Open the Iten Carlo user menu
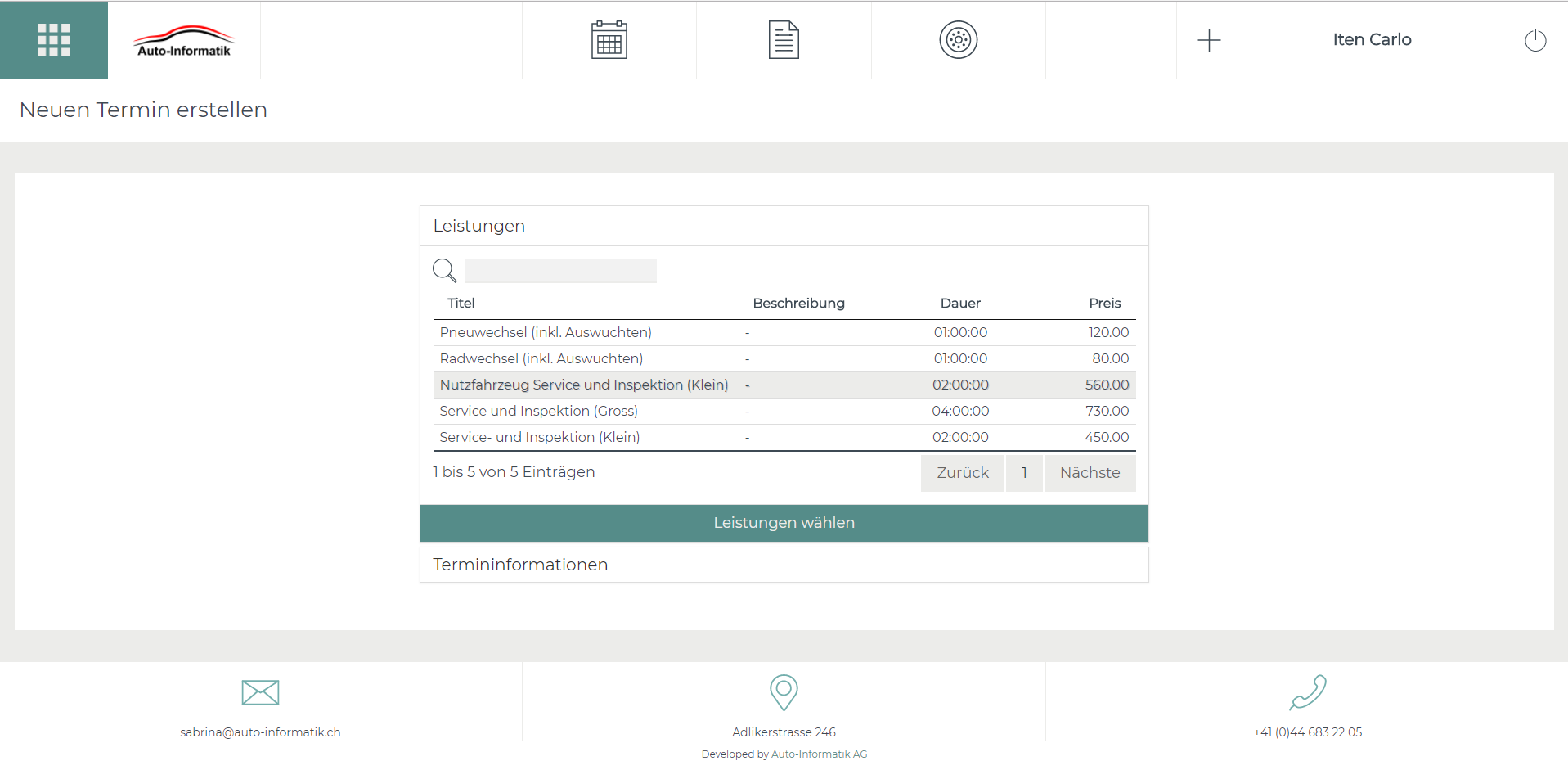This screenshot has width=1568, height=770. pos(1372,39)
